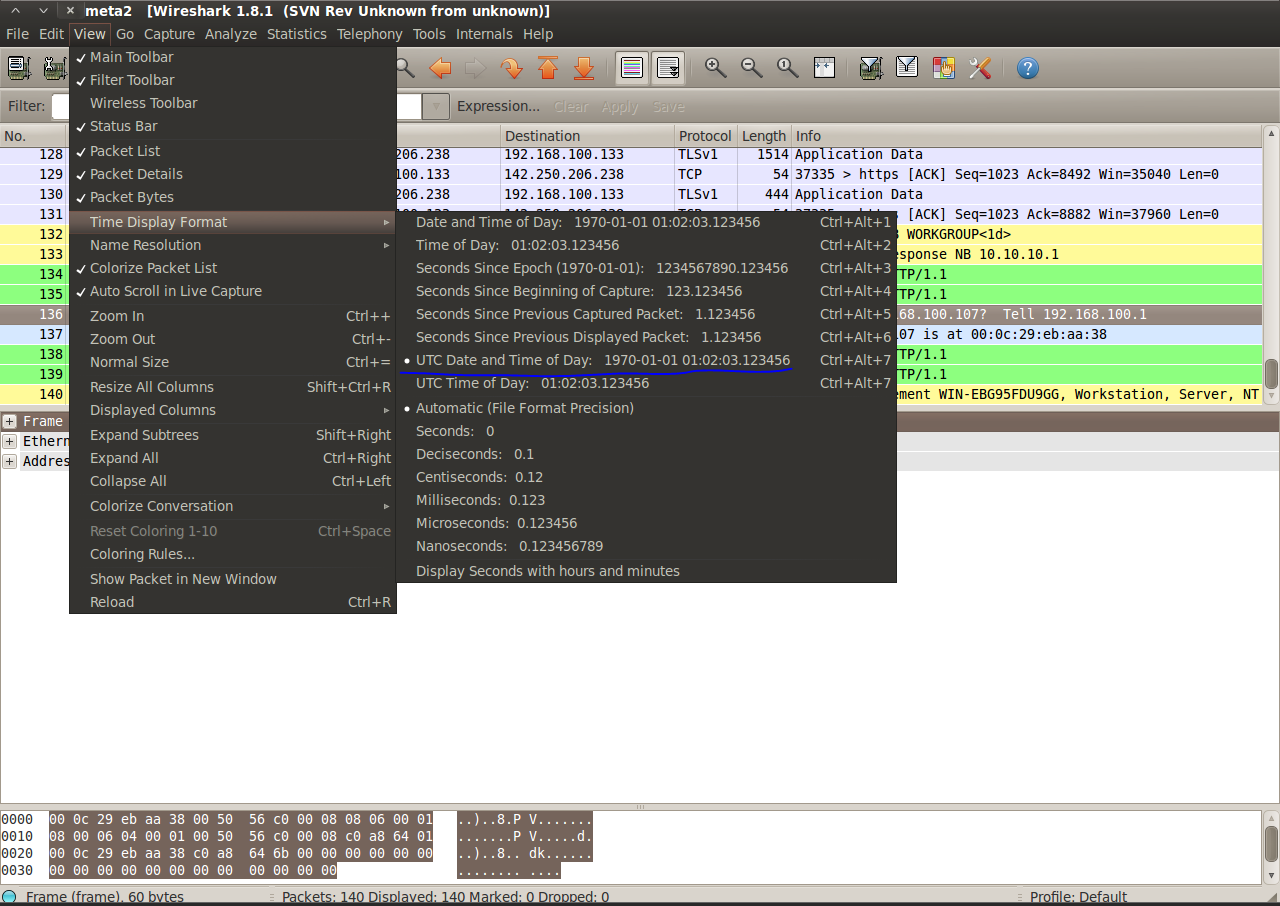
Task: Click expert info icon in status bar
Action: click(x=9, y=897)
